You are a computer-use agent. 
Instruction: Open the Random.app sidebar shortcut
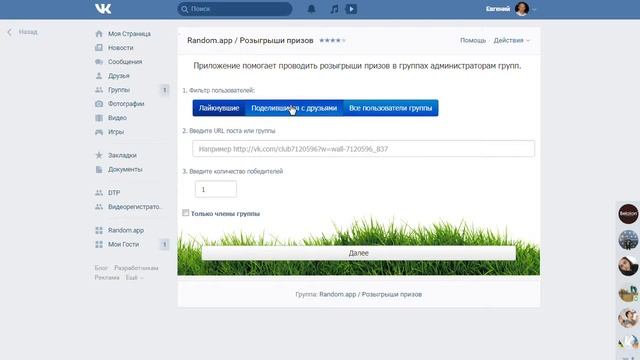126,230
